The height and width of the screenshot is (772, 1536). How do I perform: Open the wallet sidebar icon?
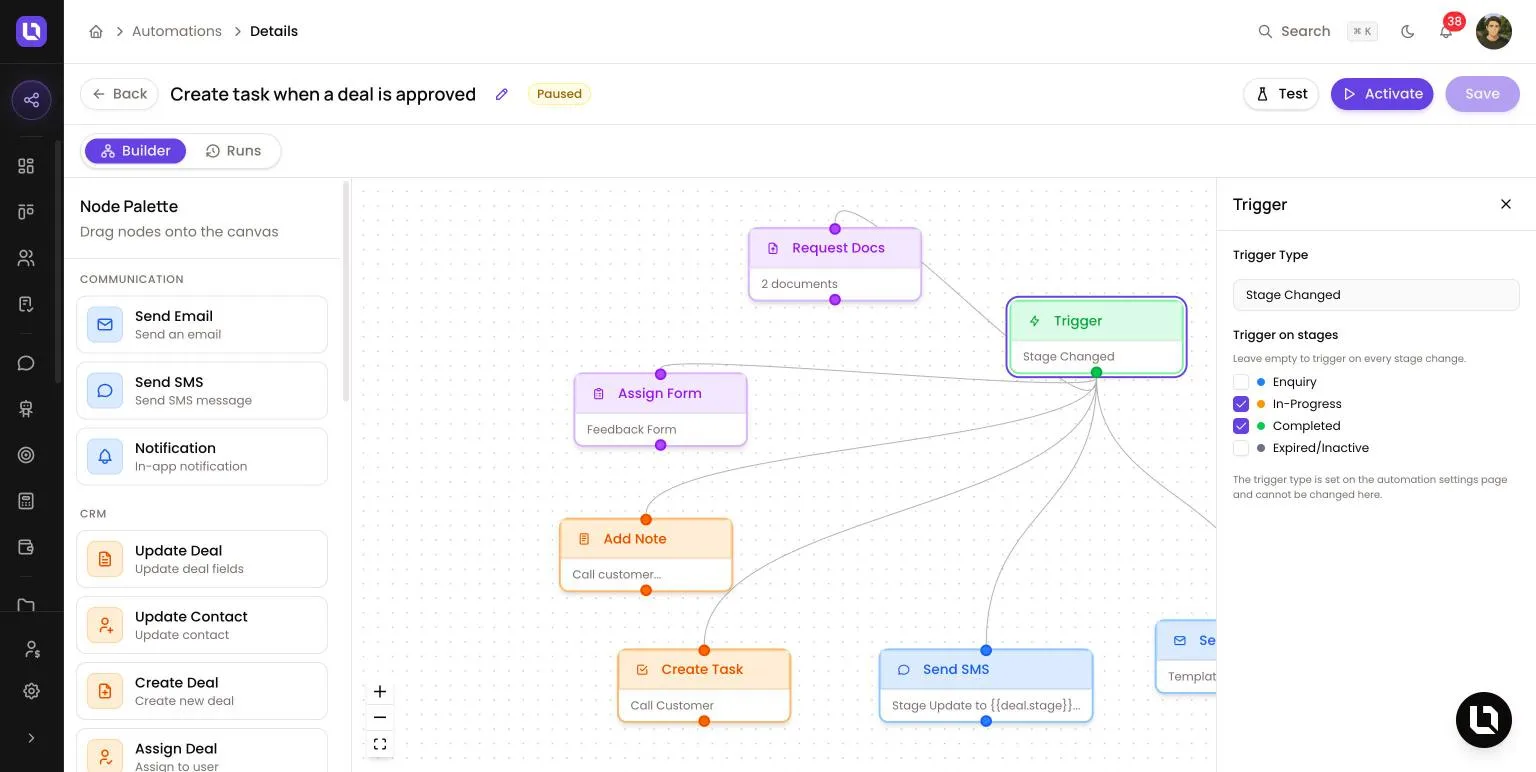coord(27,547)
